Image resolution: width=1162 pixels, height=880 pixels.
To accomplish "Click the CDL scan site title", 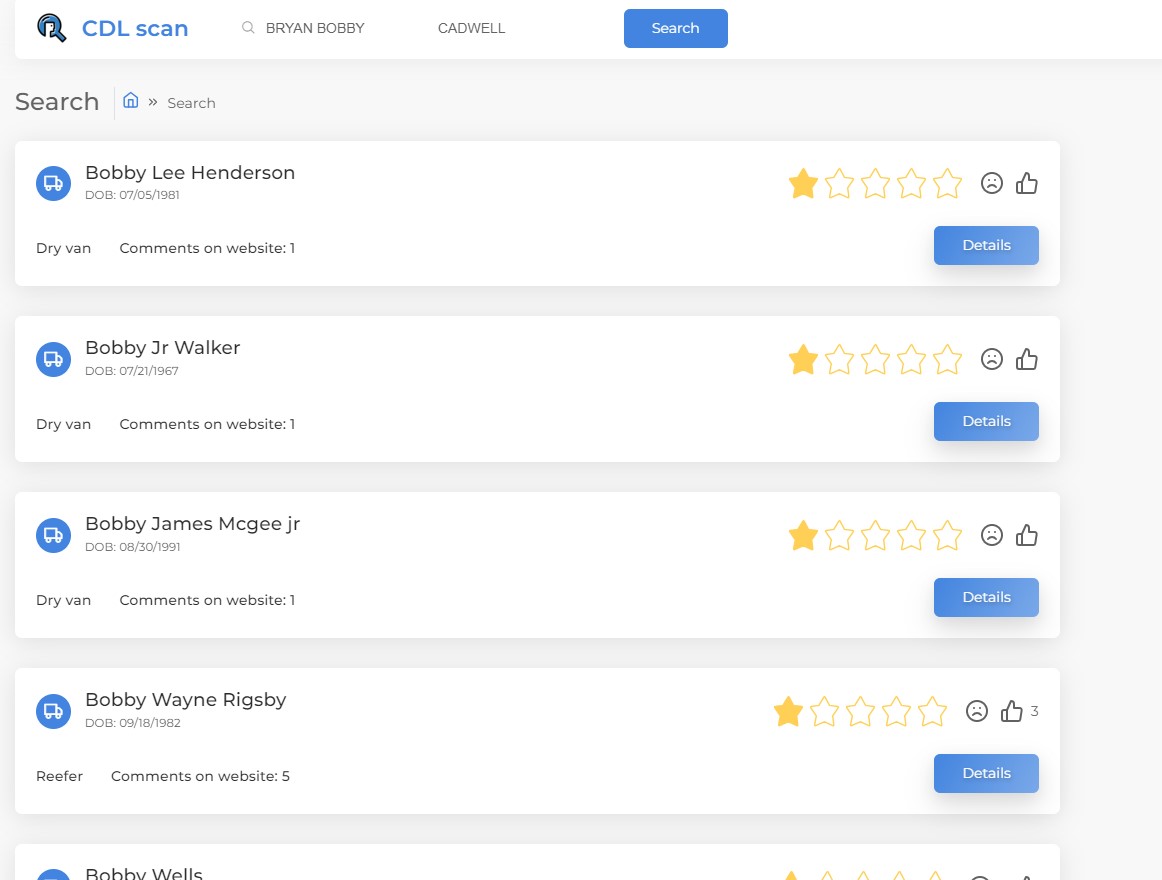I will coord(135,28).
